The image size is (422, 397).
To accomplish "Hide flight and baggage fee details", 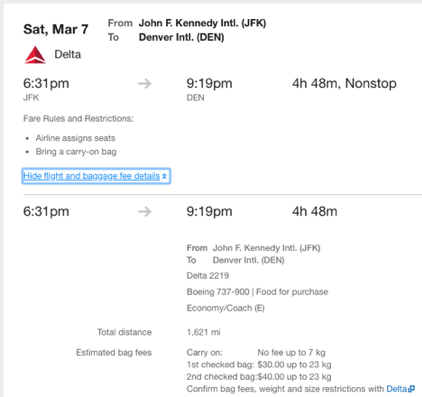I will pyautogui.click(x=96, y=176).
